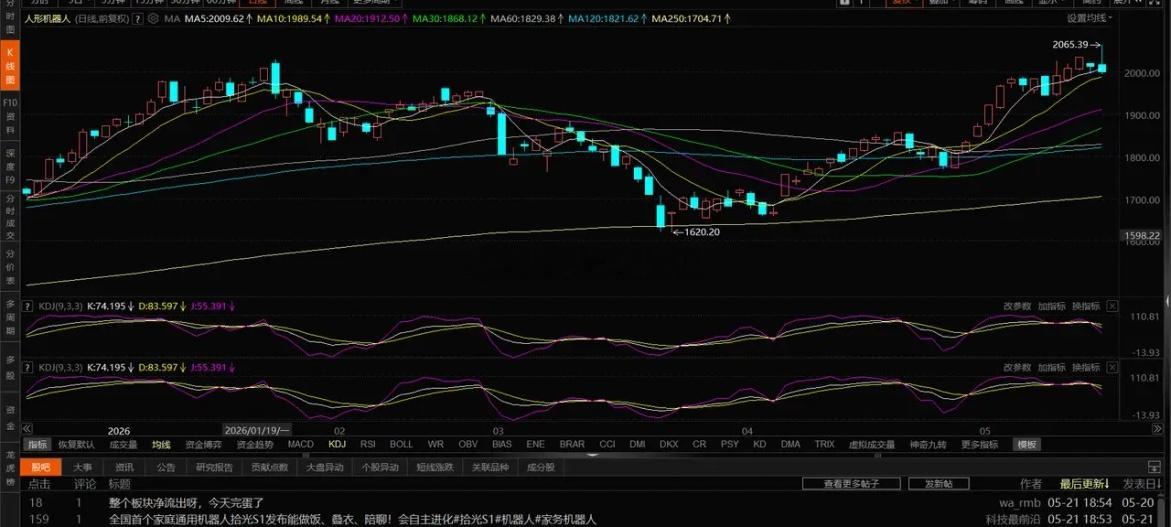Click 换指标 on the second KDJ panel
Viewport: 1171px width, 527px height.
point(1086,367)
